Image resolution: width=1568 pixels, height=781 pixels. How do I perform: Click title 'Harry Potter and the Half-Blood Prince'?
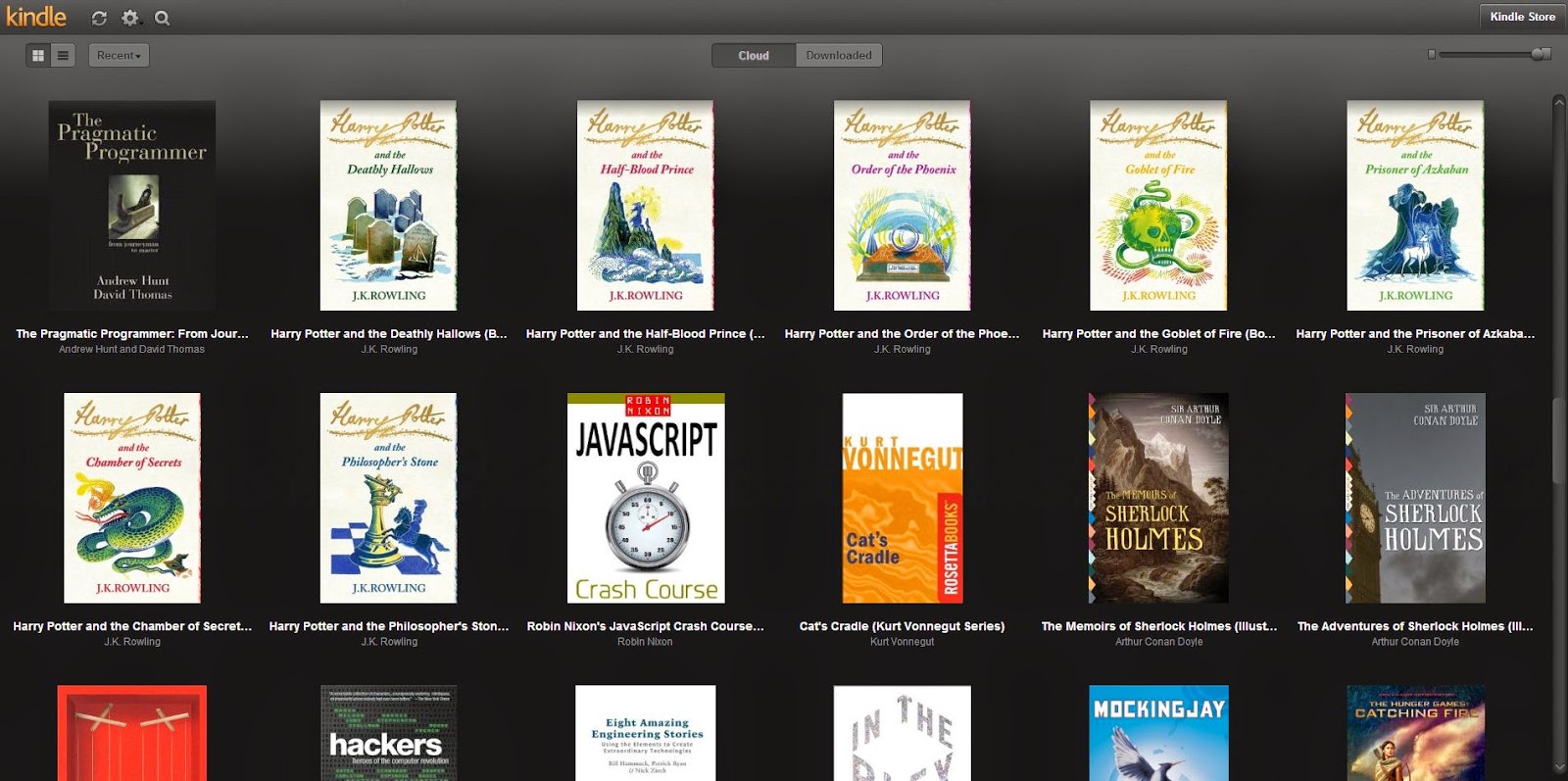point(646,334)
